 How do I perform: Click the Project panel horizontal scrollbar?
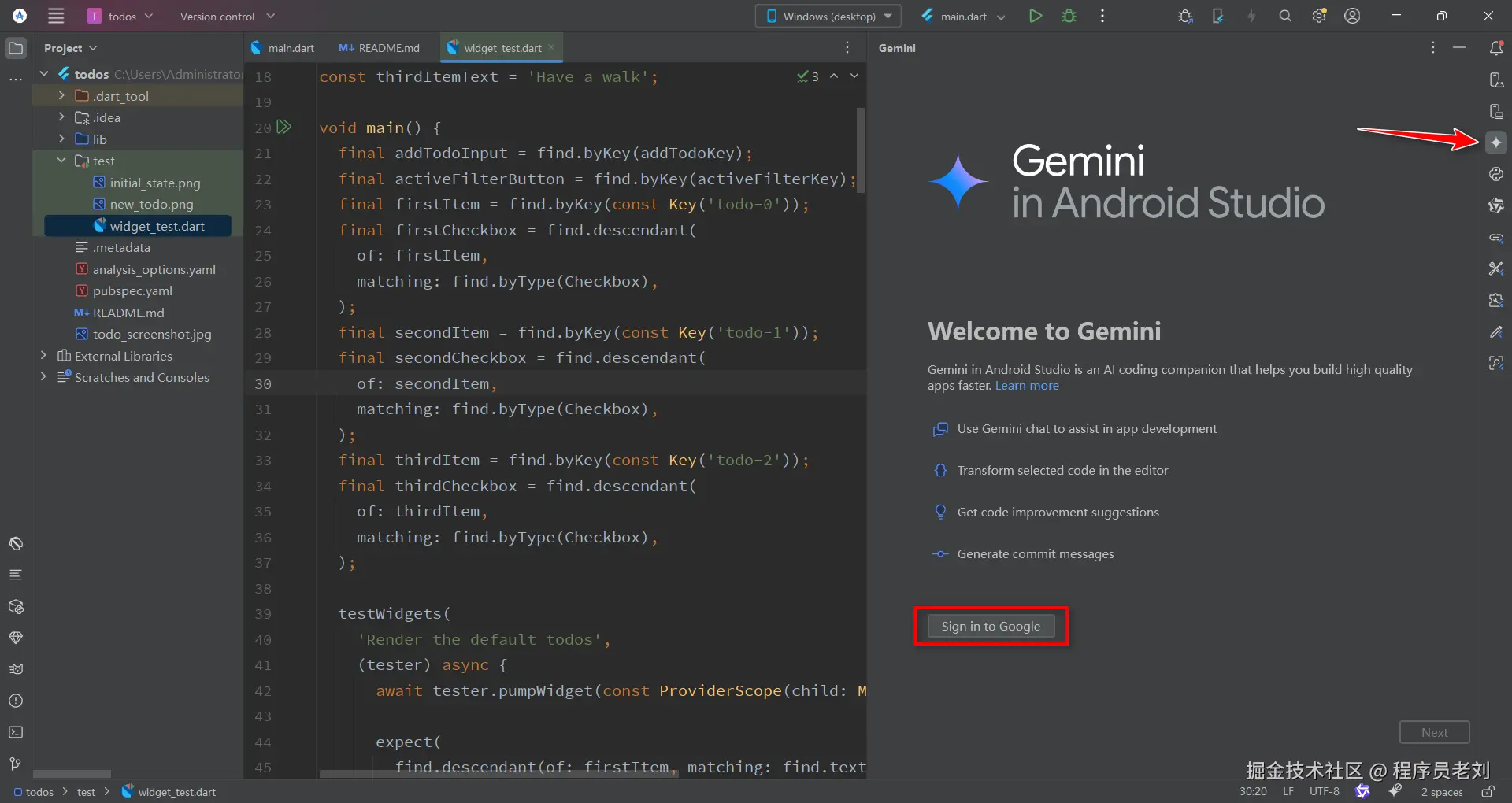pos(72,774)
